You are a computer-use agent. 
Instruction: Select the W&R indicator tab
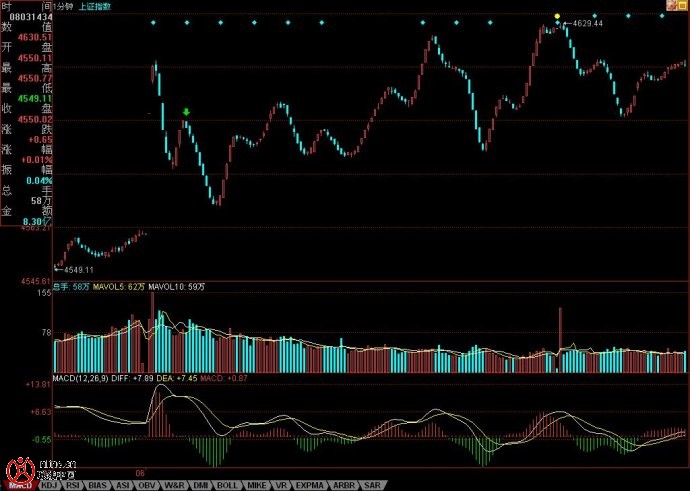(x=175, y=485)
